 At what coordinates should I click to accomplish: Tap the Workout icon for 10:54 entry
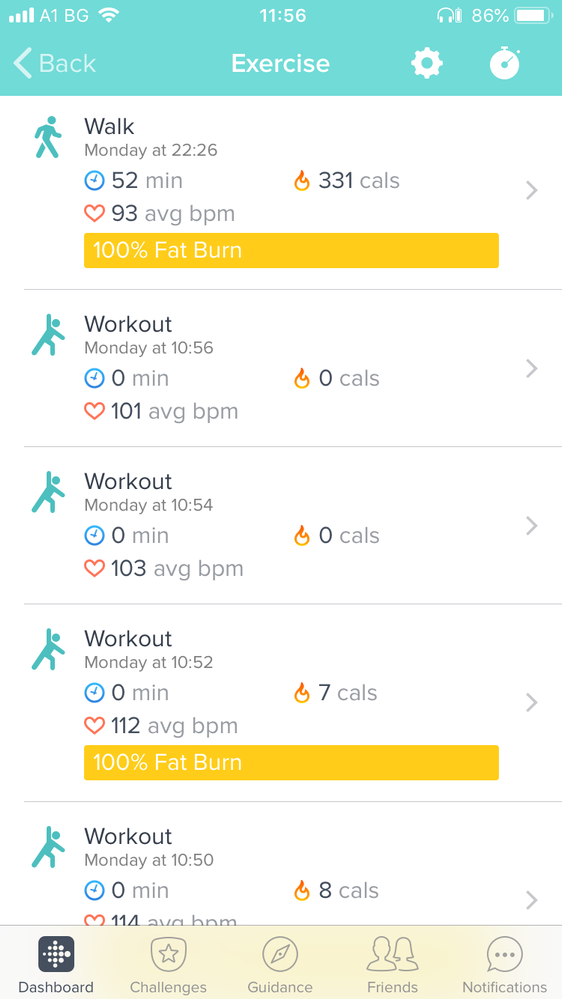point(48,492)
